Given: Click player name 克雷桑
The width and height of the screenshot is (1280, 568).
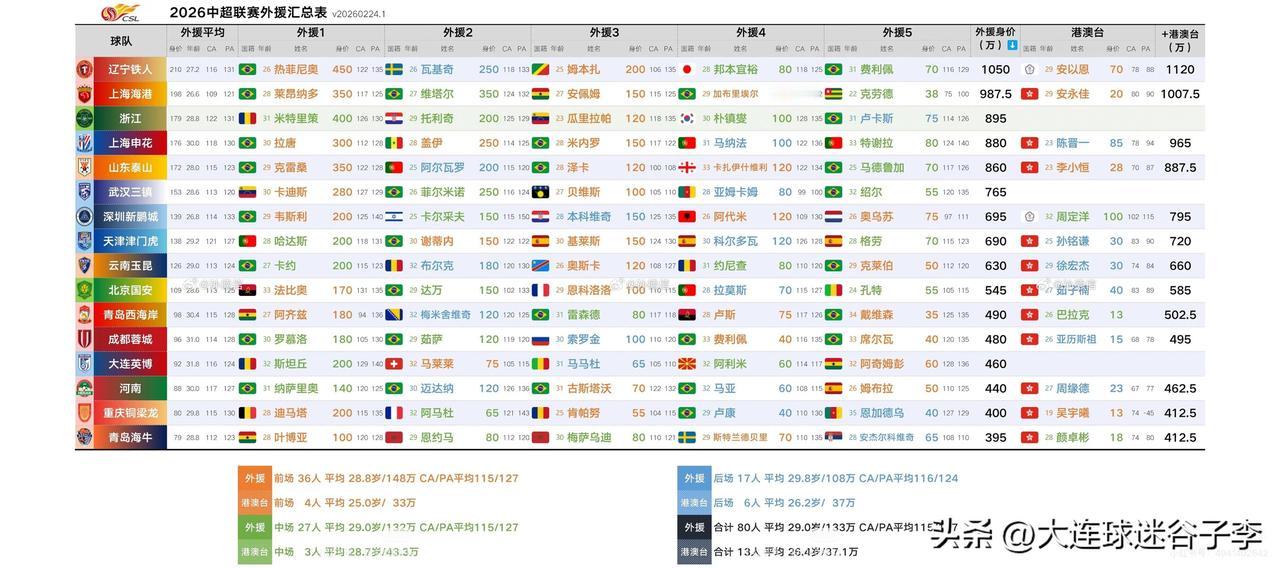Looking at the screenshot, I should click(x=291, y=167).
